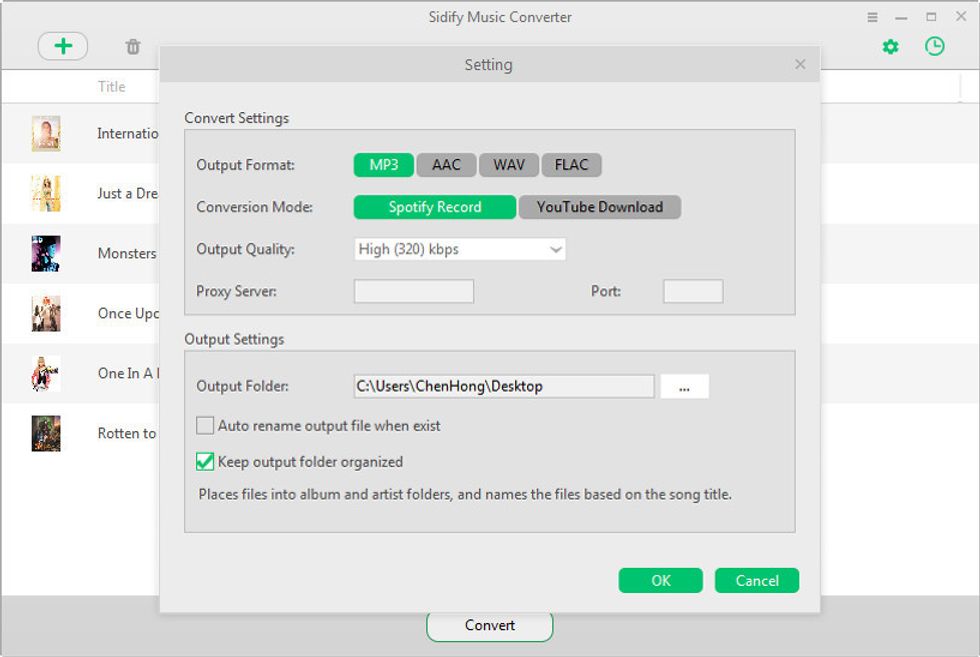This screenshot has width=980, height=657.
Task: Click the Internatio track title
Action: click(x=128, y=133)
